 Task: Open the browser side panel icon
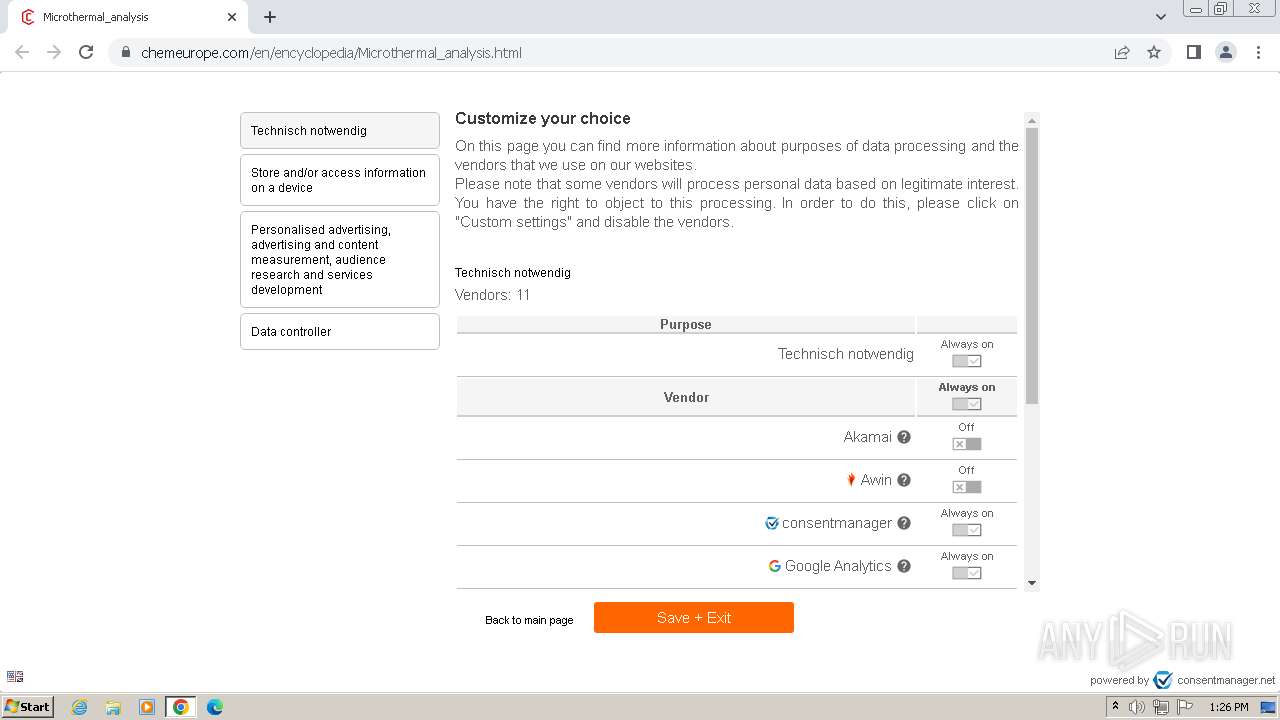click(x=1193, y=52)
